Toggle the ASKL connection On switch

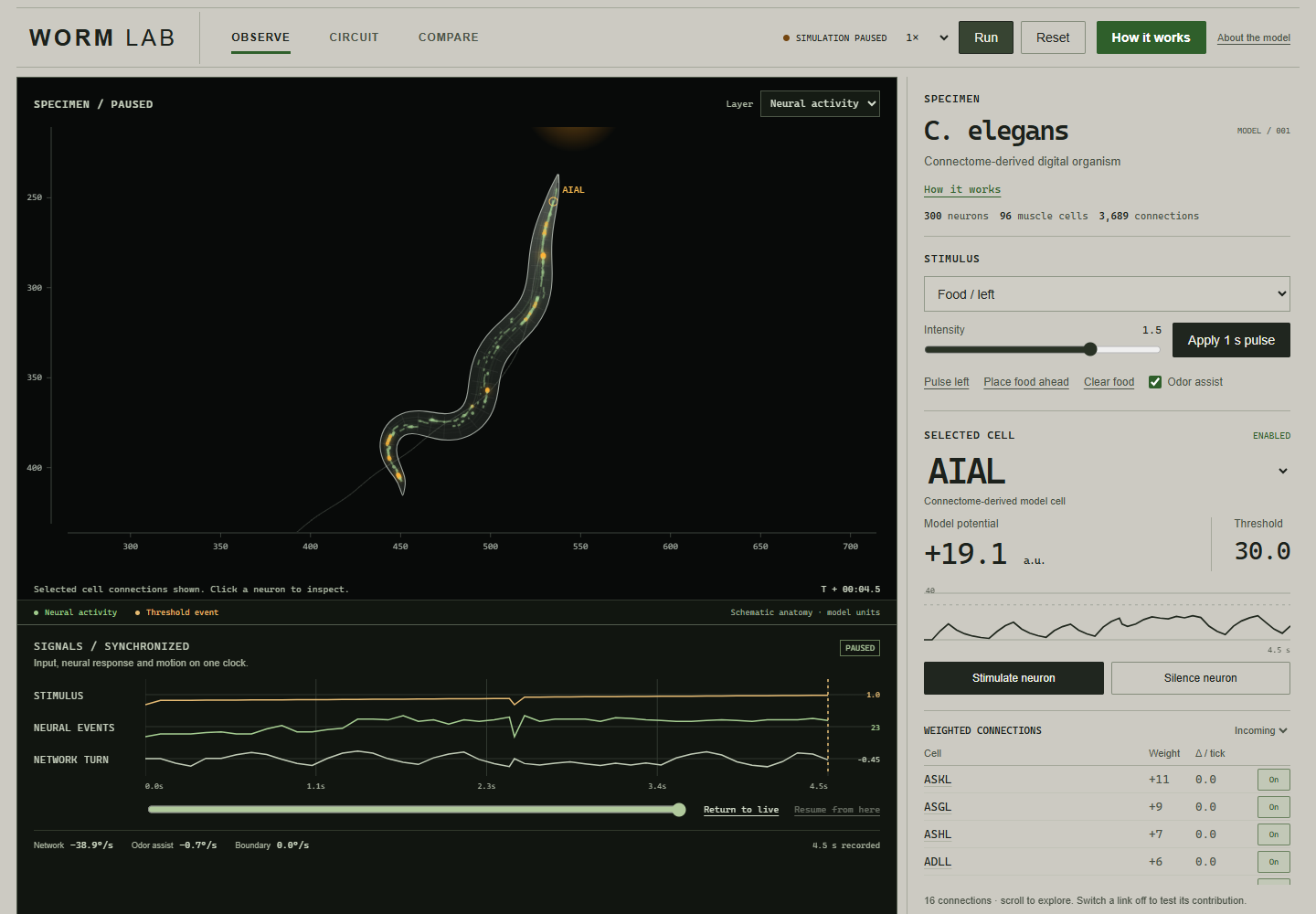coord(1274,780)
